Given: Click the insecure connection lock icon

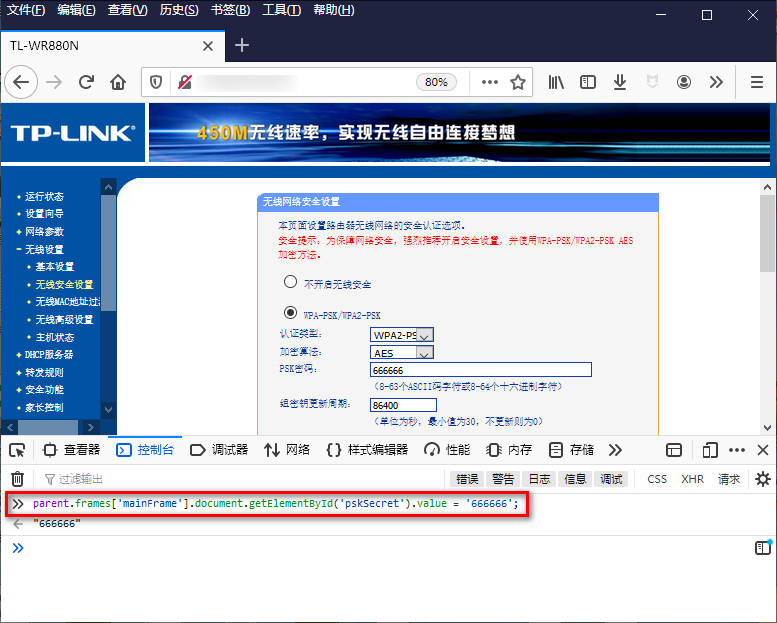Looking at the screenshot, I should 185,82.
